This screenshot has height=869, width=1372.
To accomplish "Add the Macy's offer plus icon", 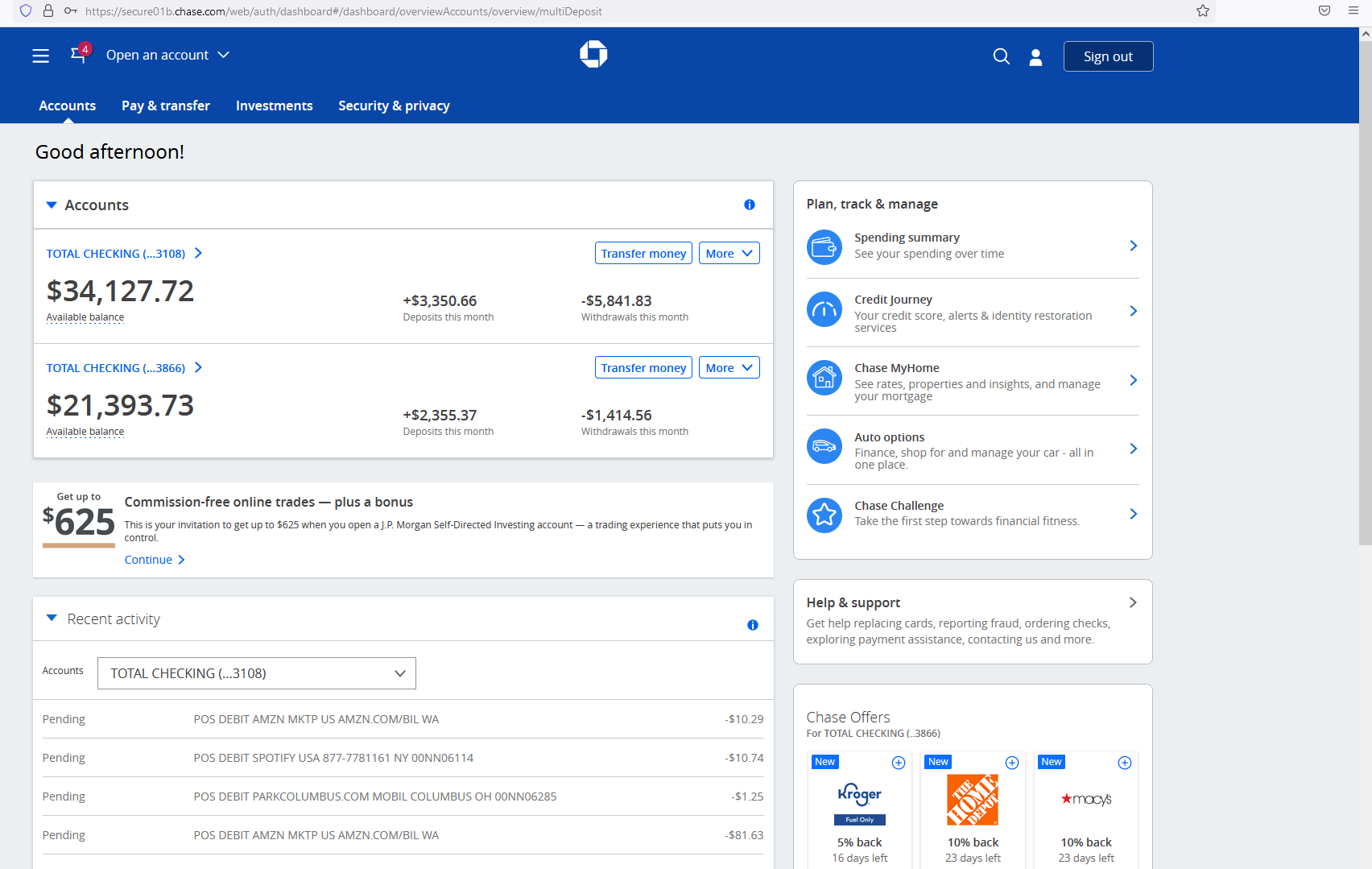I will point(1125,763).
